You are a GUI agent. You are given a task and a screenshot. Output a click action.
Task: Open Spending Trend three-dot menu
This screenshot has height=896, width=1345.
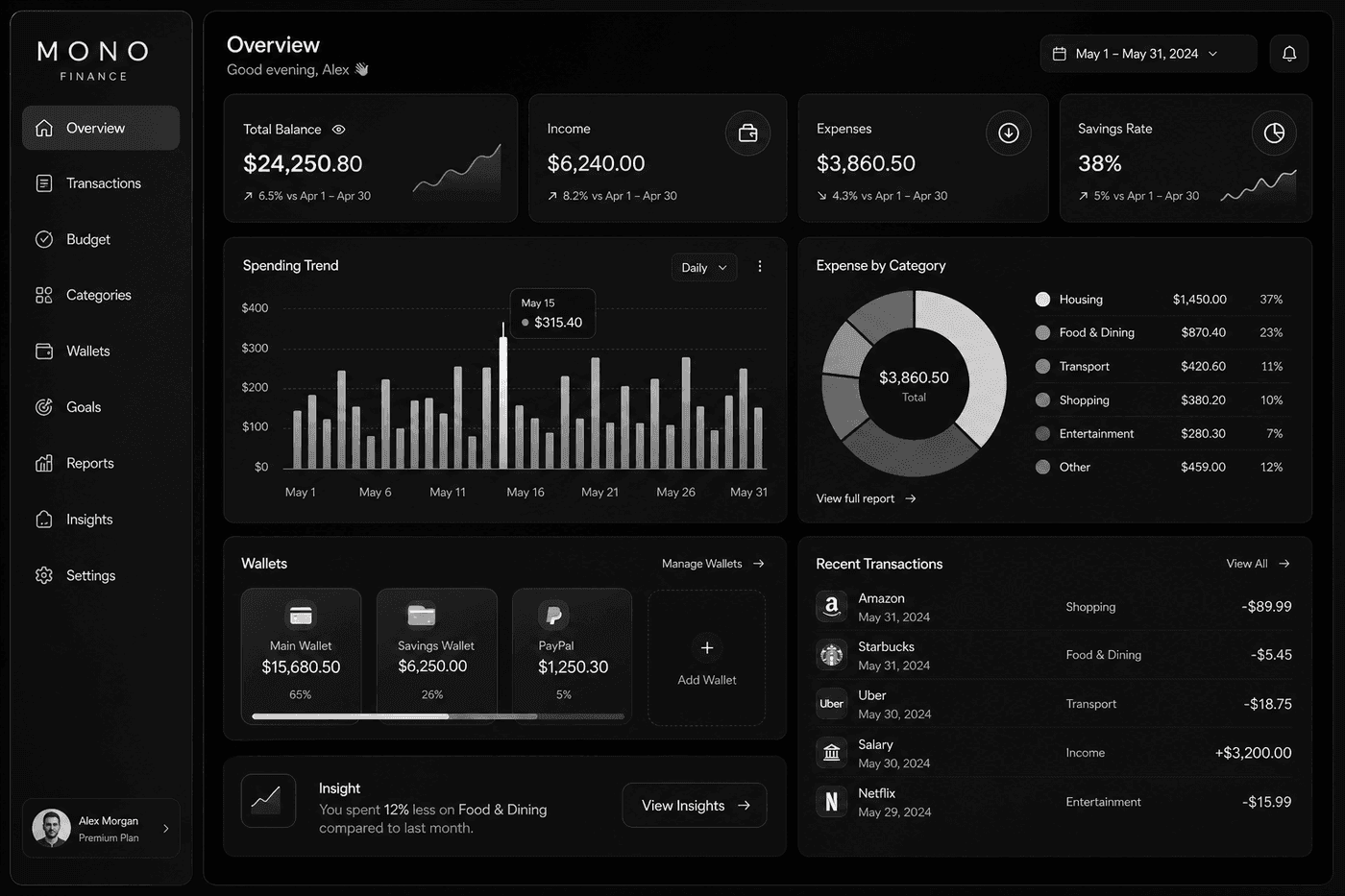click(x=760, y=267)
